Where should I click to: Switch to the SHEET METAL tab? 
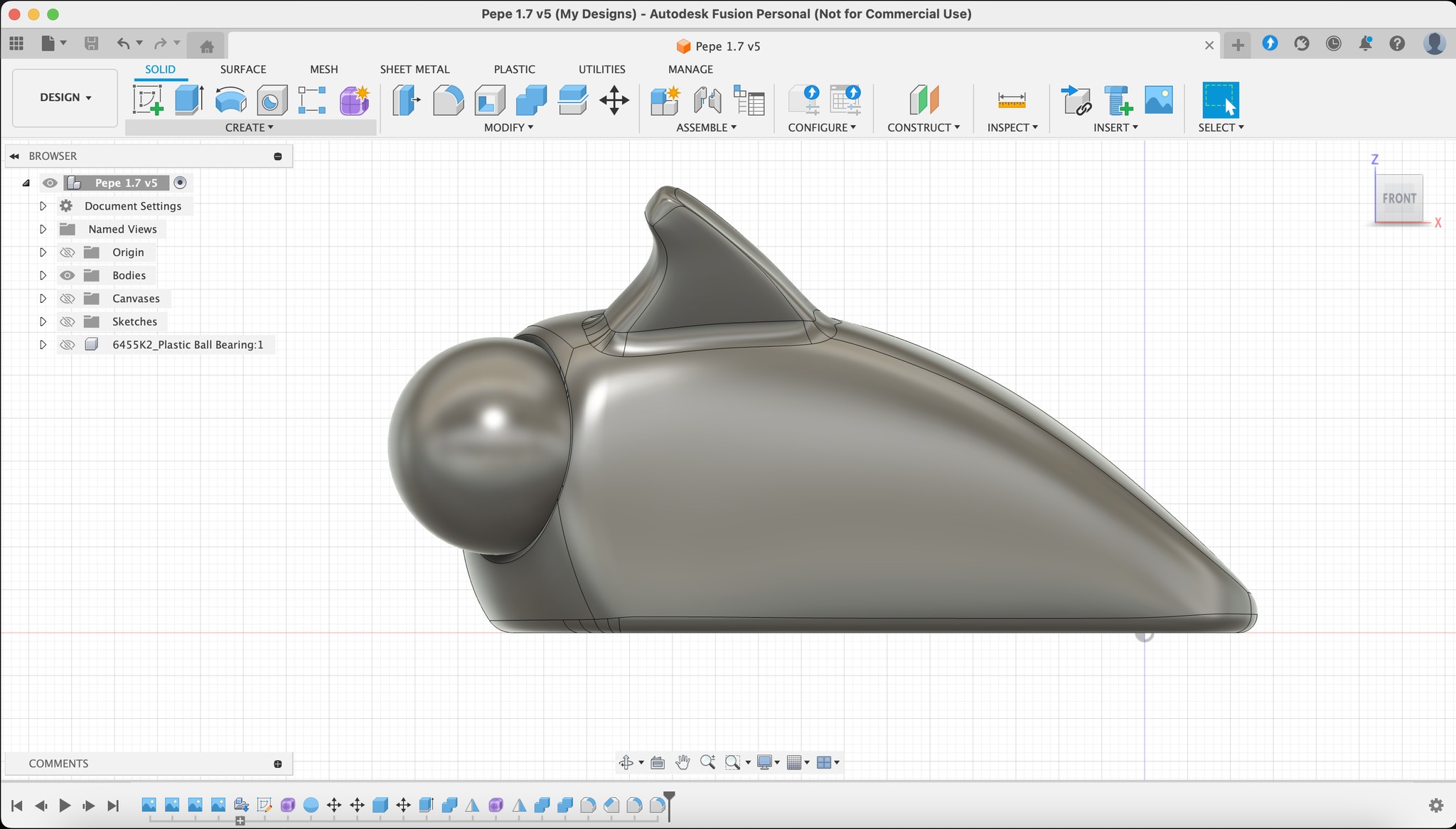(414, 69)
